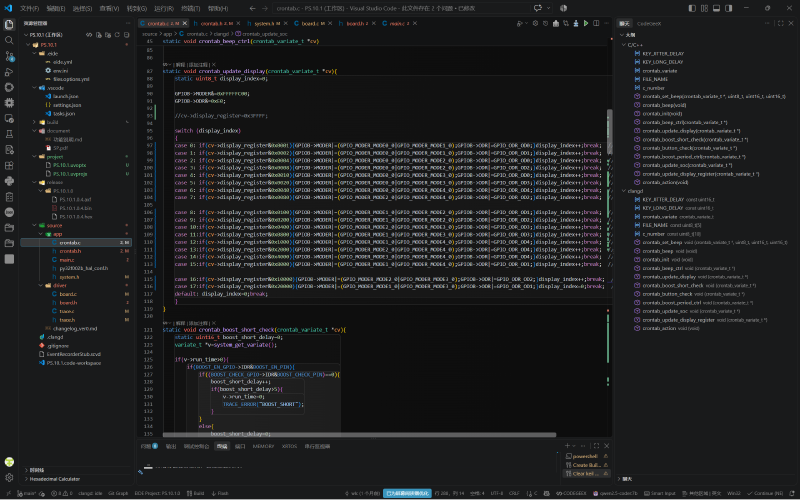This screenshot has width=800, height=500.
Task: Collapse the .vscode folder
Action: [34, 88]
